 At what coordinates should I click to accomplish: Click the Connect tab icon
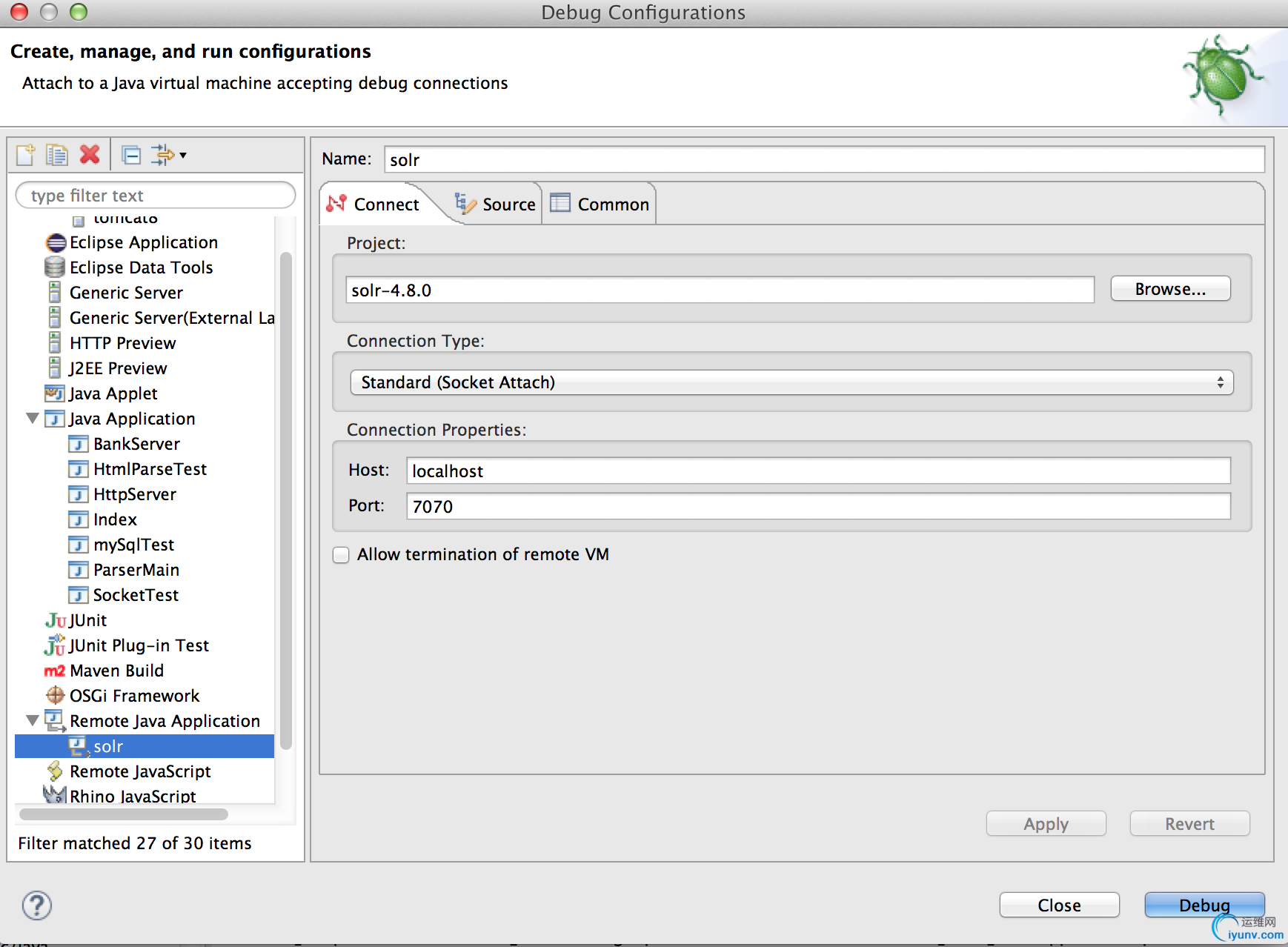tap(336, 203)
